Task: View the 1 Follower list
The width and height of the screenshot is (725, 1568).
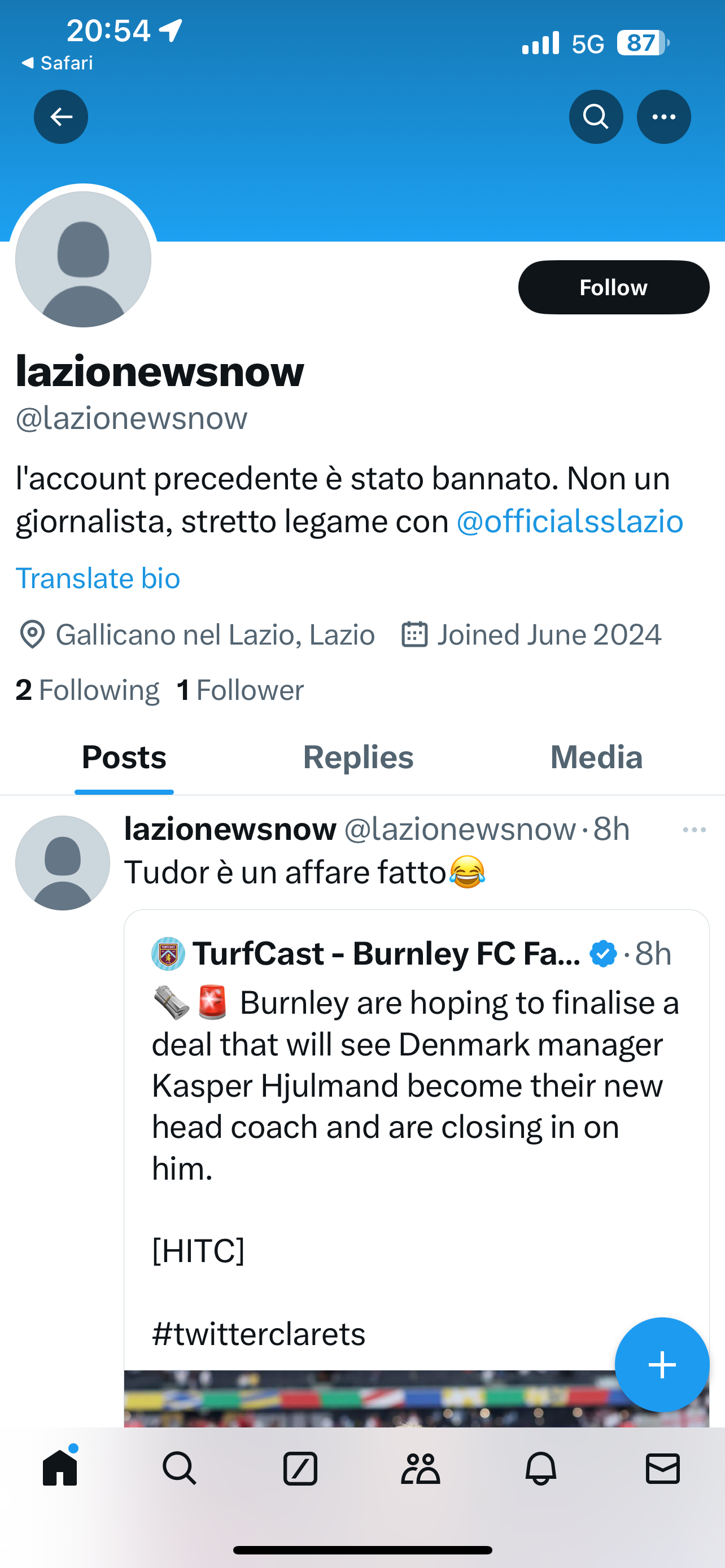Action: pos(241,690)
